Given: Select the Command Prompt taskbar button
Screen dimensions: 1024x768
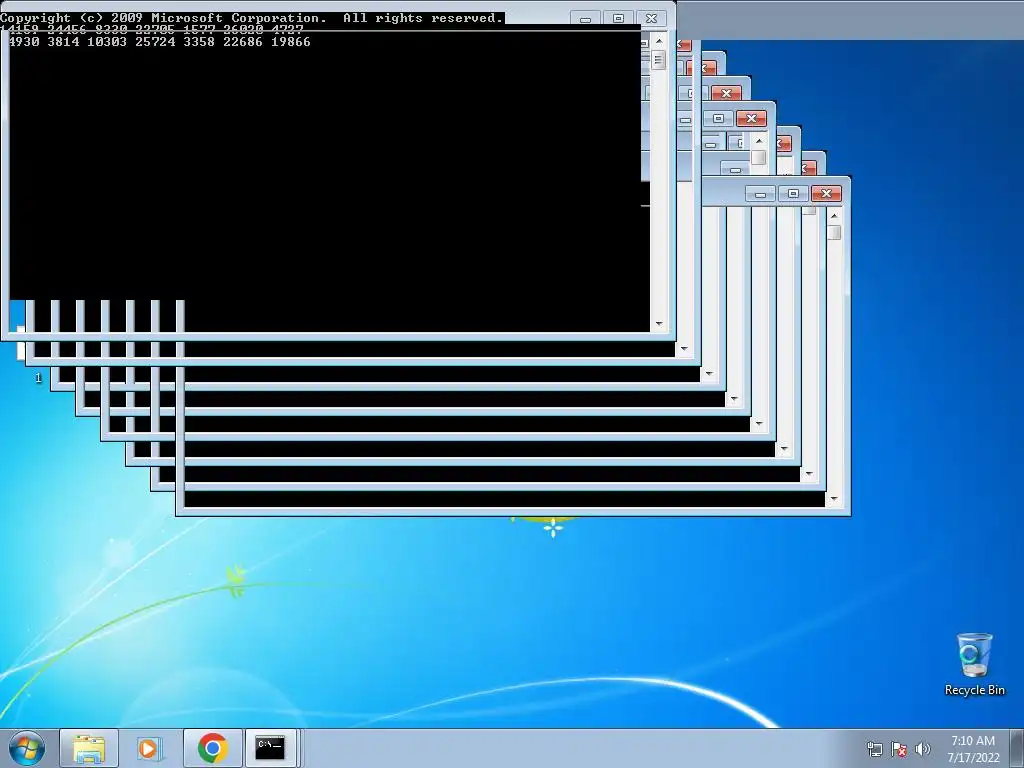Looking at the screenshot, I should click(x=270, y=748).
